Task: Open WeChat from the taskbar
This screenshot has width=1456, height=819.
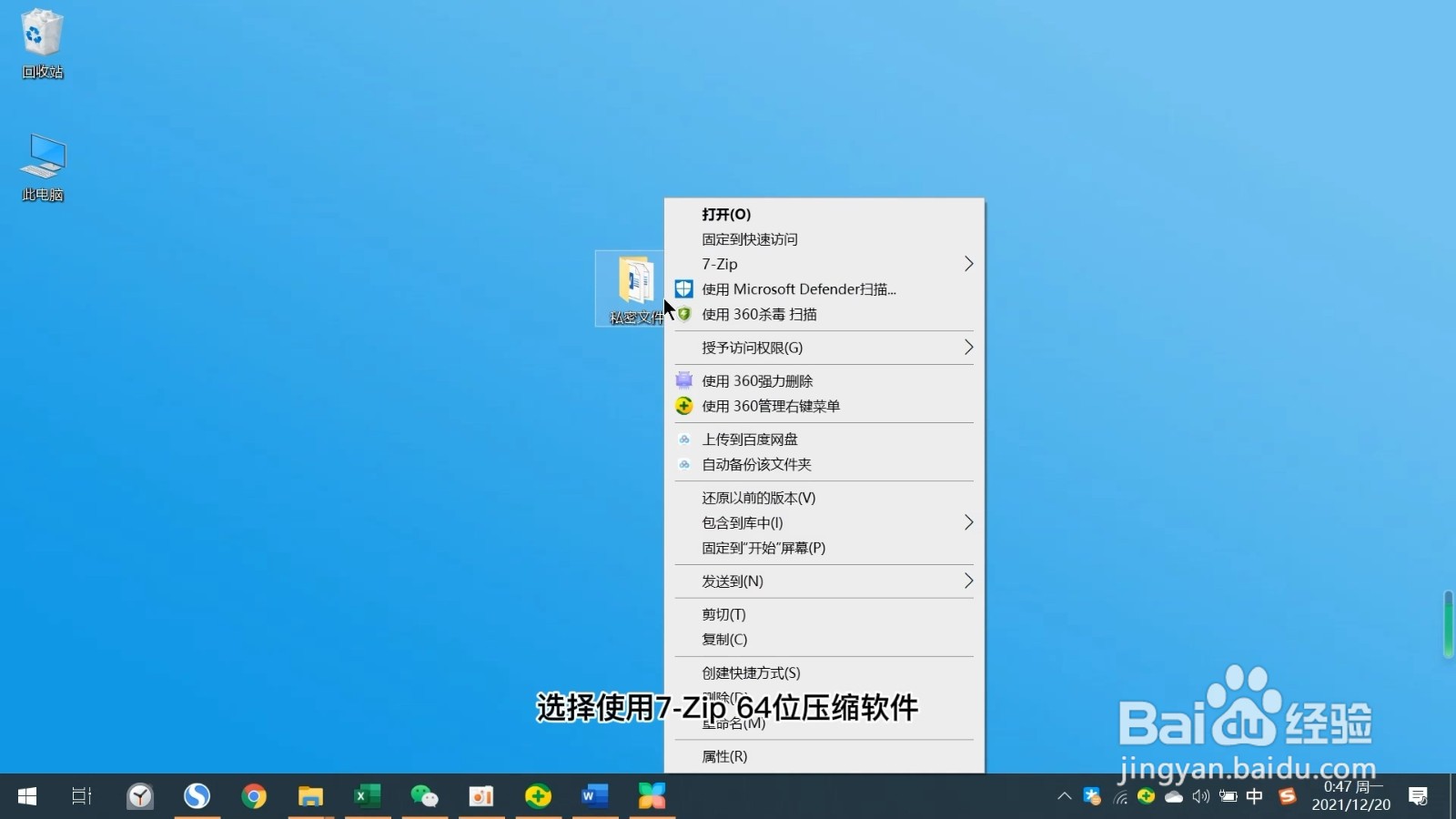Action: 424,796
